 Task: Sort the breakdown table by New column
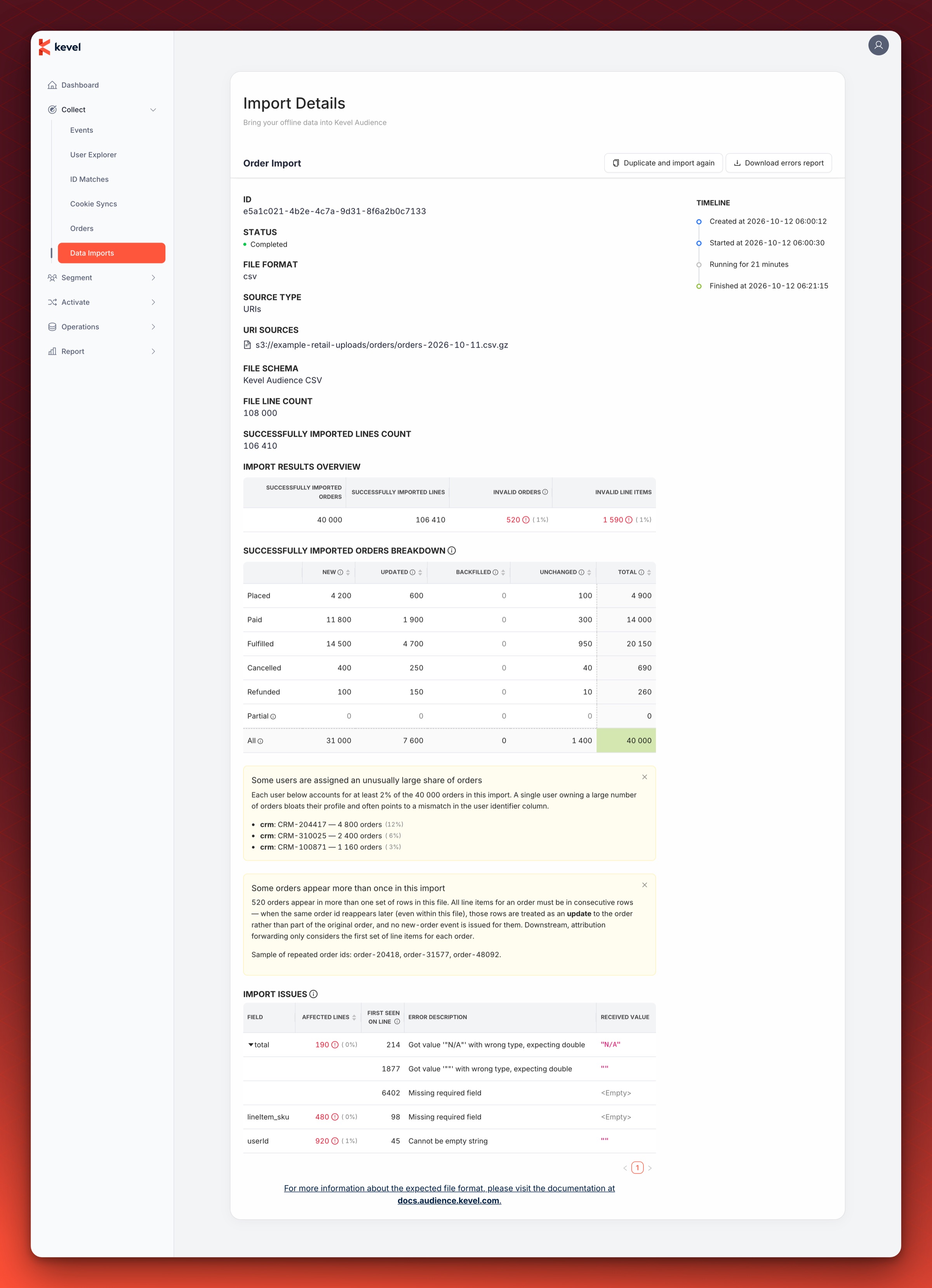pyautogui.click(x=348, y=573)
